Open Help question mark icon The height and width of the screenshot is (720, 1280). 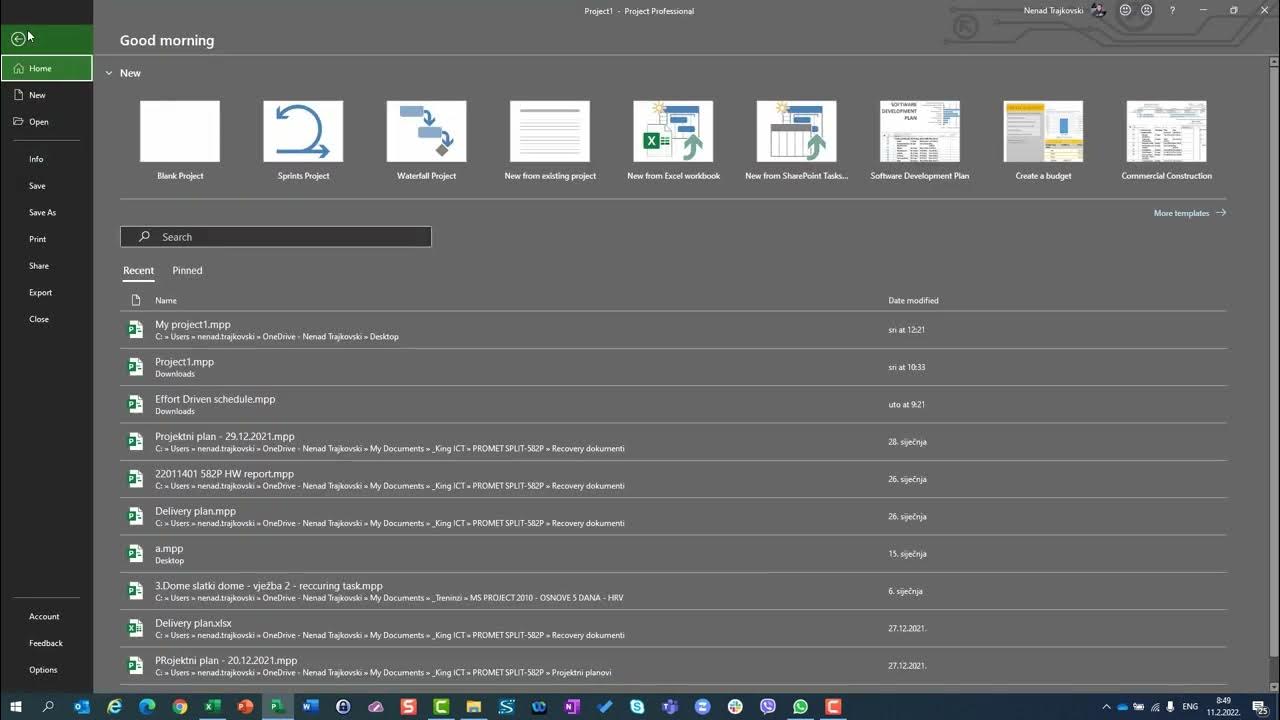tap(1172, 10)
